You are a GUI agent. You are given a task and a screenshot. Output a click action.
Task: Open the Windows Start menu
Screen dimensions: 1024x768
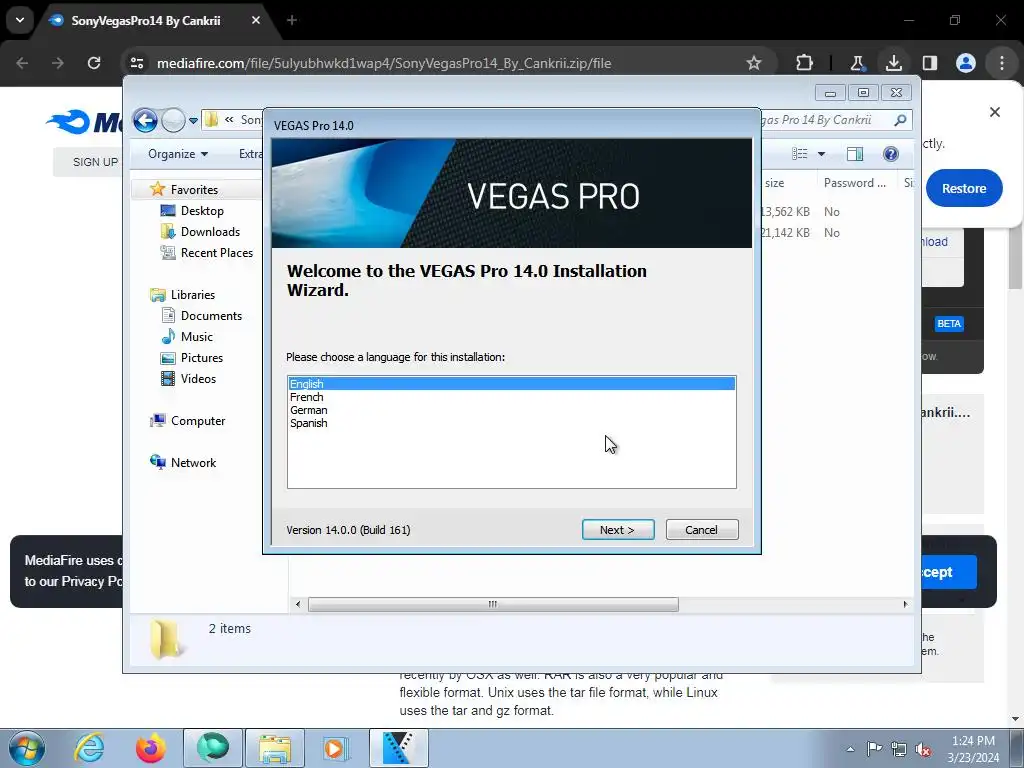click(27, 748)
